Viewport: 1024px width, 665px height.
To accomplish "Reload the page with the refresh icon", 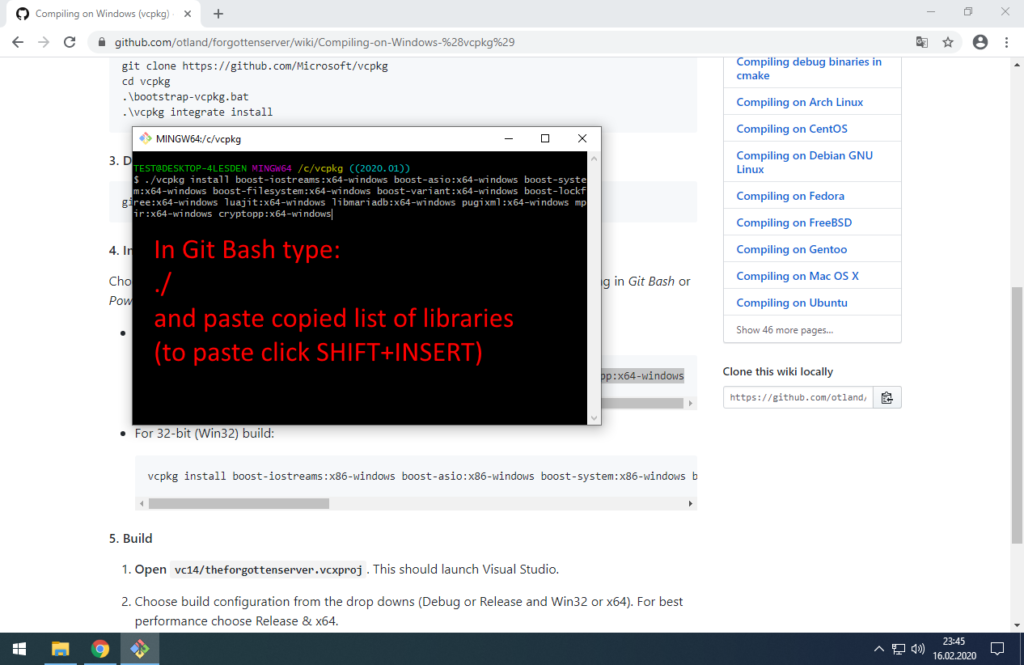I will click(x=69, y=42).
